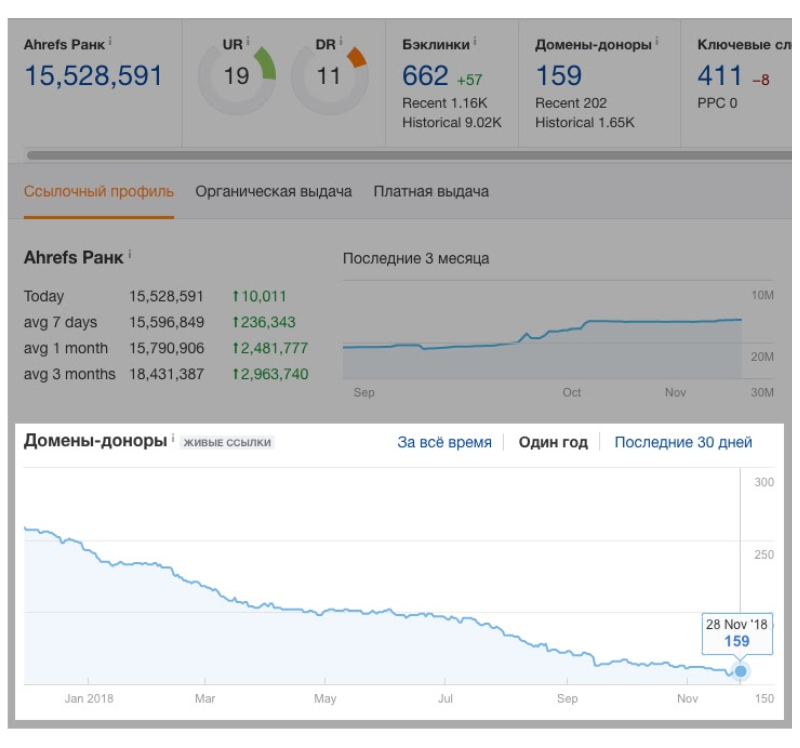The image size is (800, 748).
Task: Select the За всё время time range
Action: pos(444,442)
